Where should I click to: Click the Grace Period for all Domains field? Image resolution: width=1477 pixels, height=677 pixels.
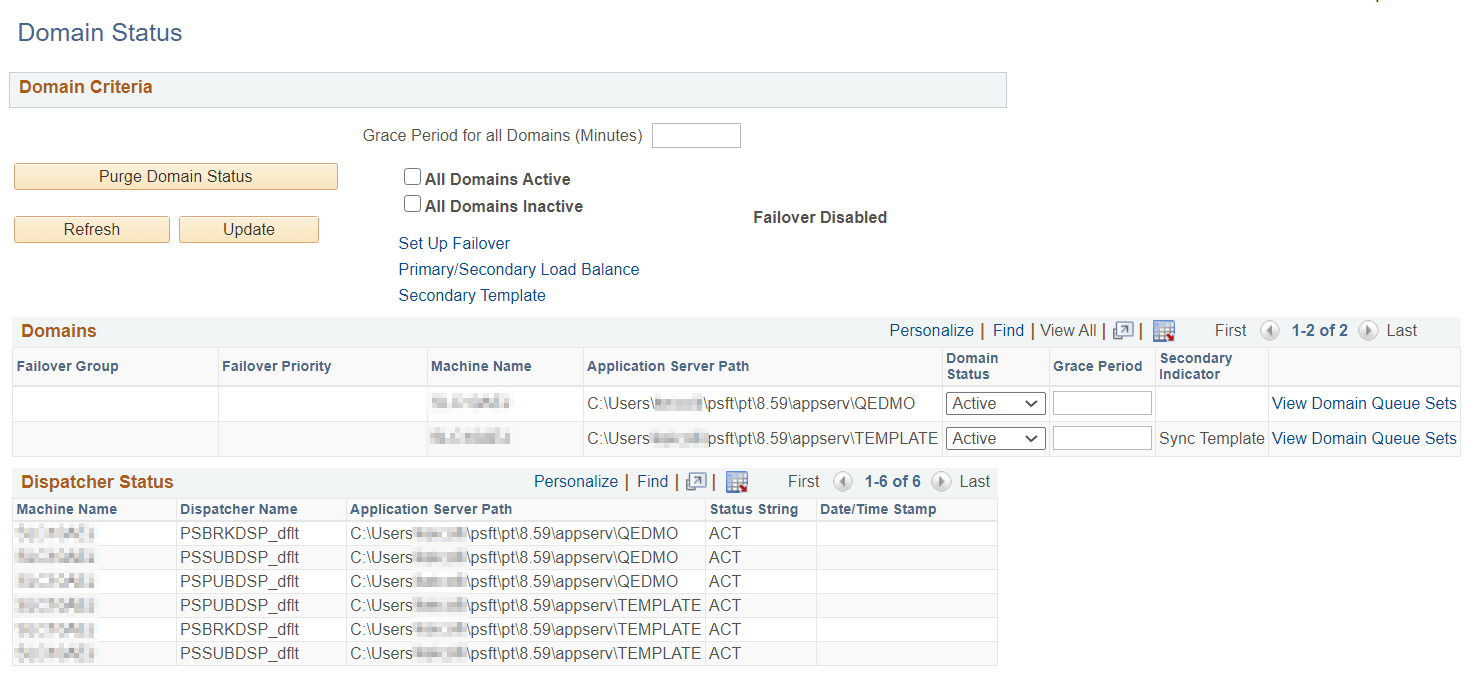(696, 135)
